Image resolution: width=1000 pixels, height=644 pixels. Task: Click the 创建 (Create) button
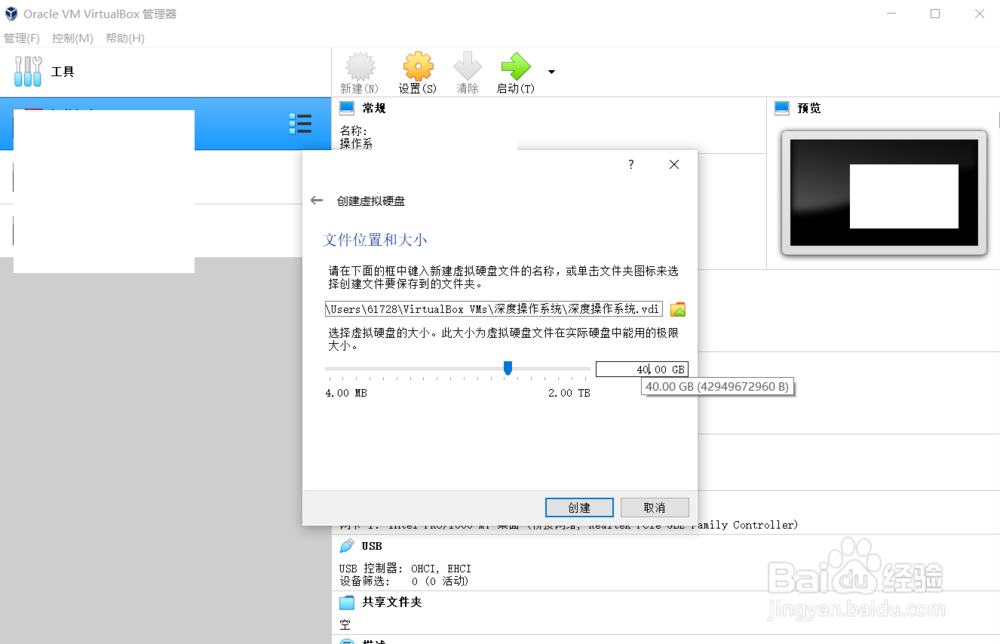click(x=579, y=508)
